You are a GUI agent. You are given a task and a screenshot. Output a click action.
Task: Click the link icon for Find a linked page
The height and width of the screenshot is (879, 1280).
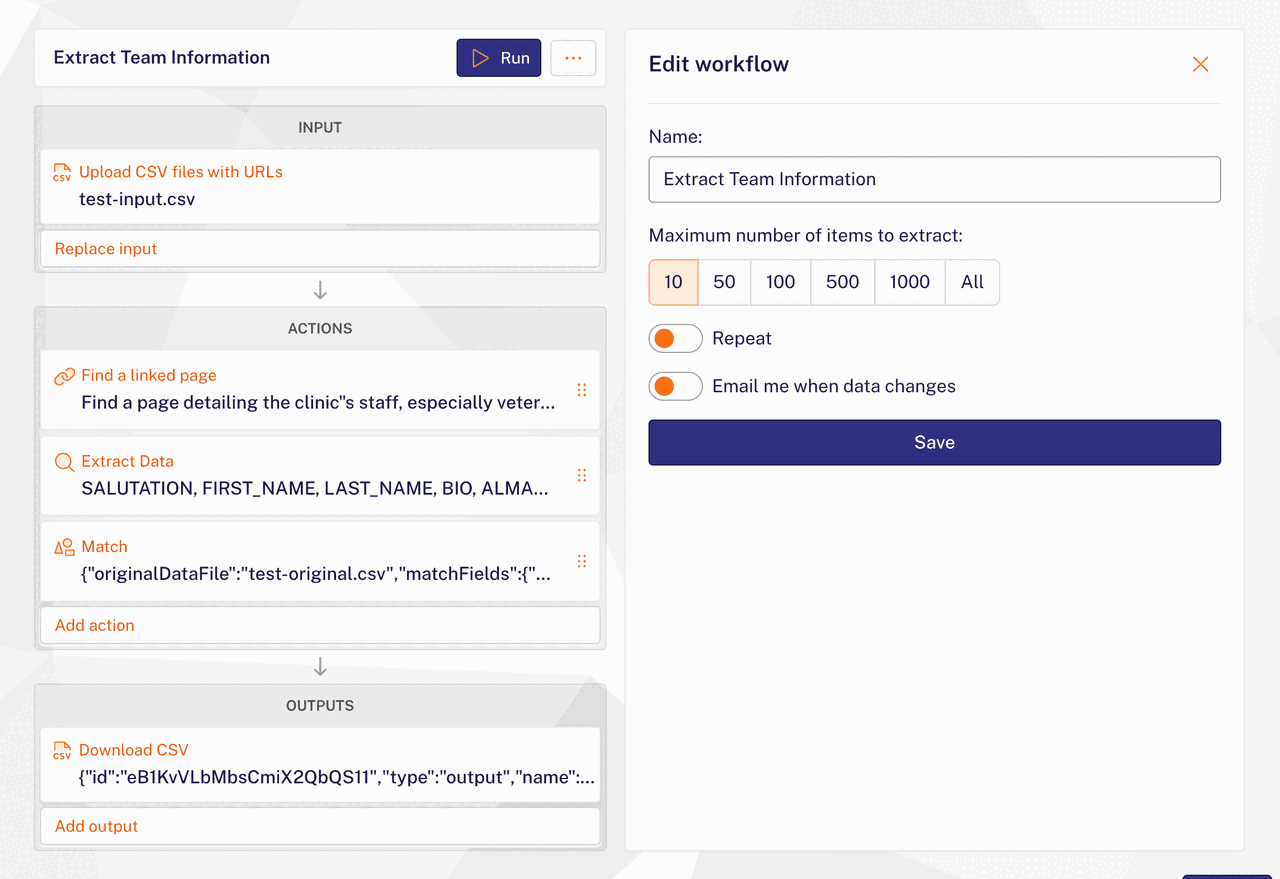click(64, 376)
